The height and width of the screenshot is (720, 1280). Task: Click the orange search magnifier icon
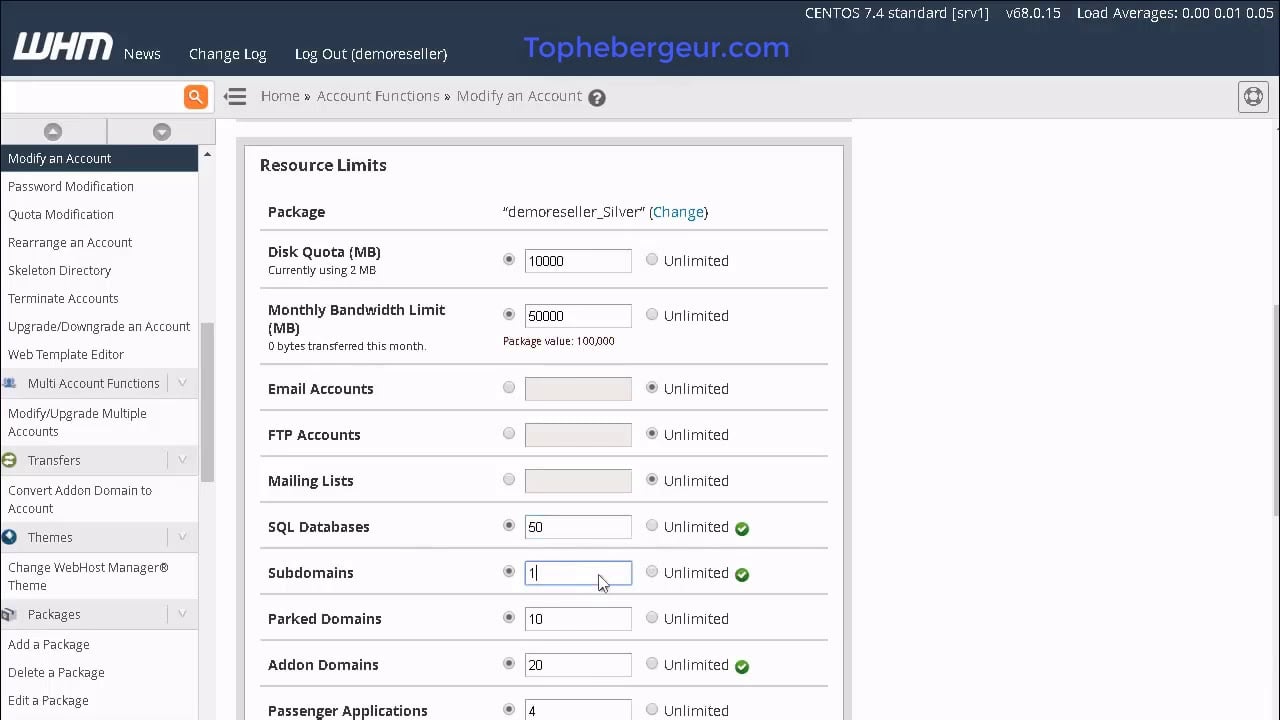coord(195,96)
